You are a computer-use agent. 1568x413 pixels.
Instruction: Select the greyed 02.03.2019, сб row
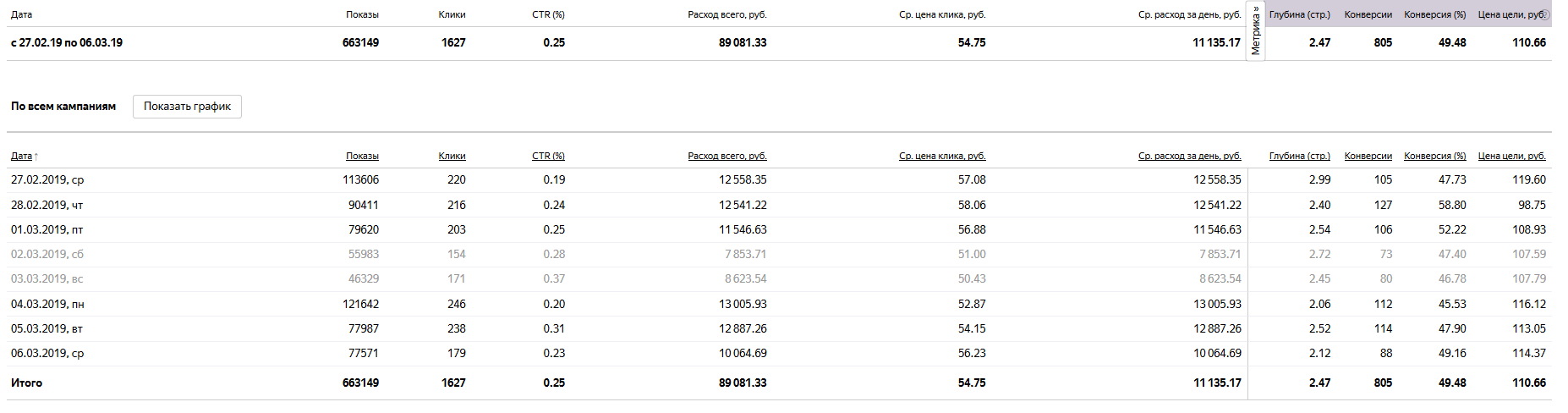coord(779,254)
